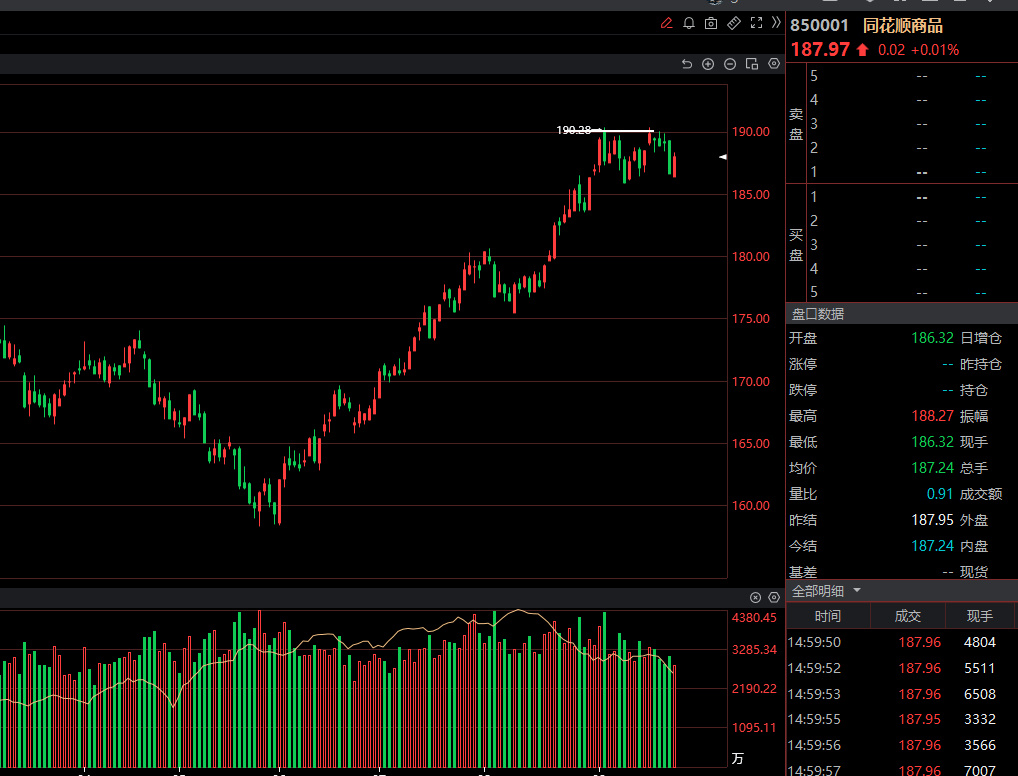Expand the double-chevron toolbar overflow

pyautogui.click(x=776, y=23)
